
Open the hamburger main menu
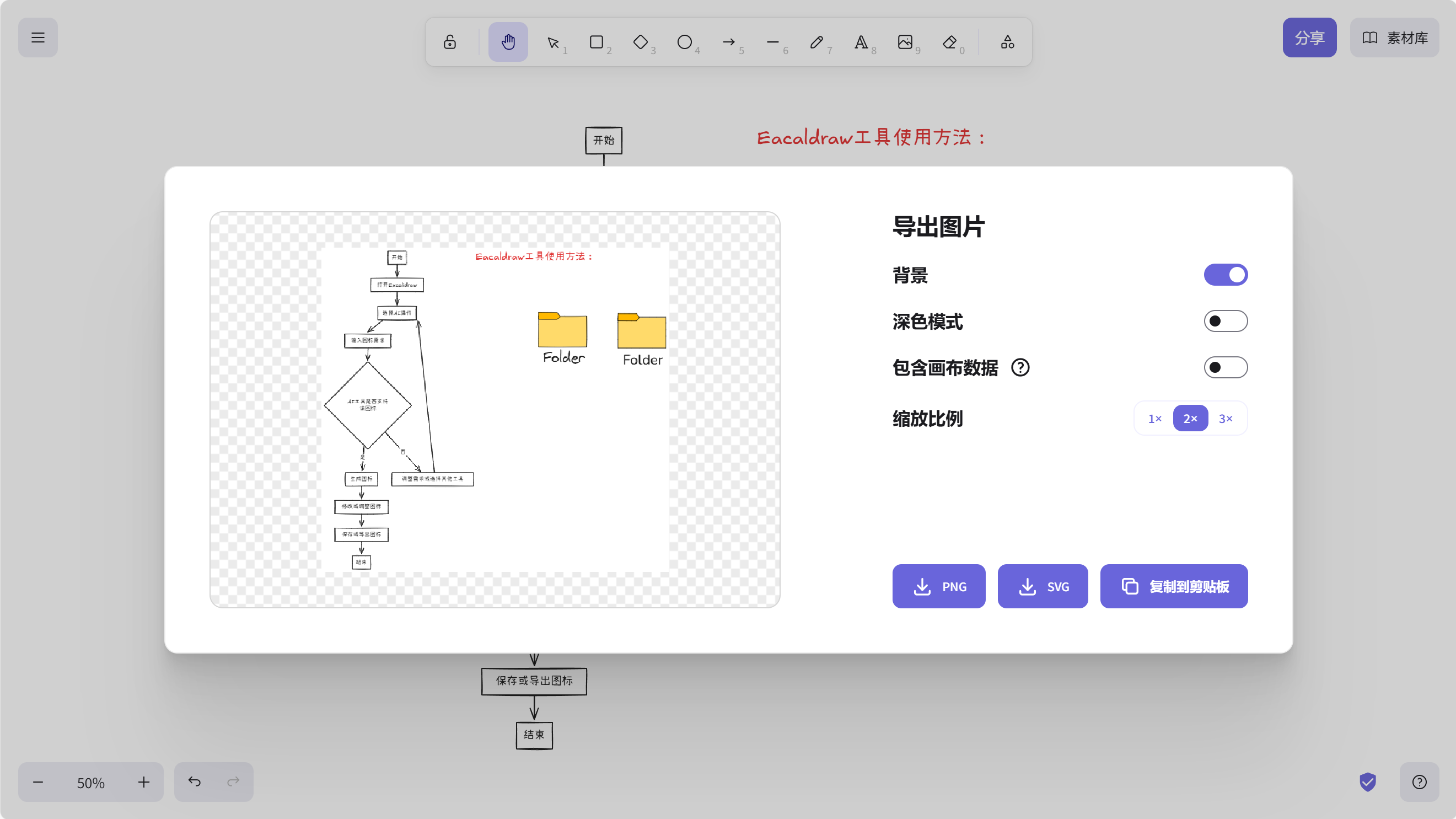(x=37, y=38)
